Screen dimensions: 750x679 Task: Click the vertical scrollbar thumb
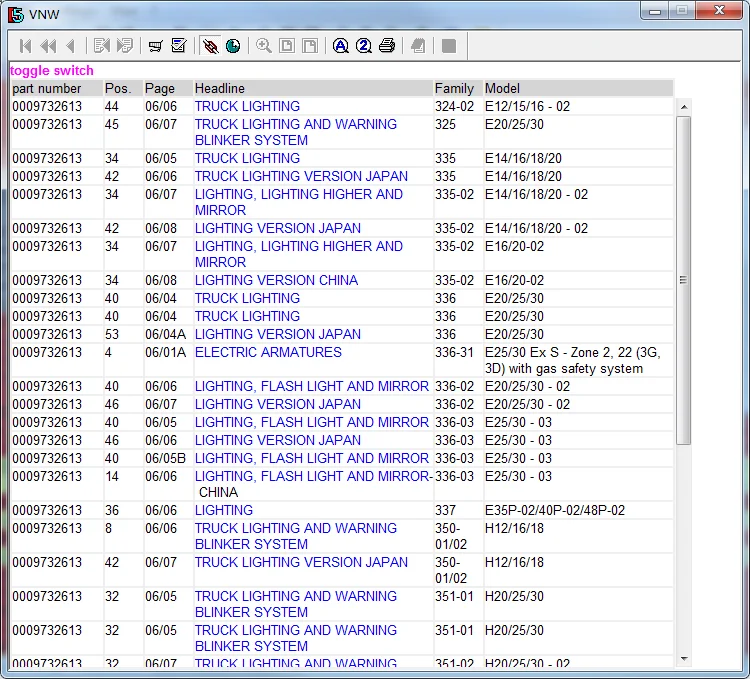point(684,280)
